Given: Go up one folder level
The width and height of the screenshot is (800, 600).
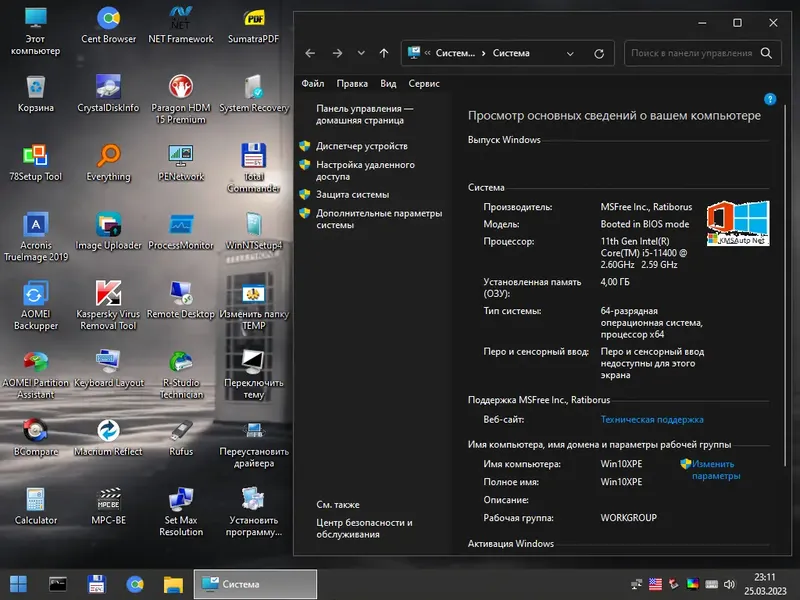Looking at the screenshot, I should coord(384,53).
